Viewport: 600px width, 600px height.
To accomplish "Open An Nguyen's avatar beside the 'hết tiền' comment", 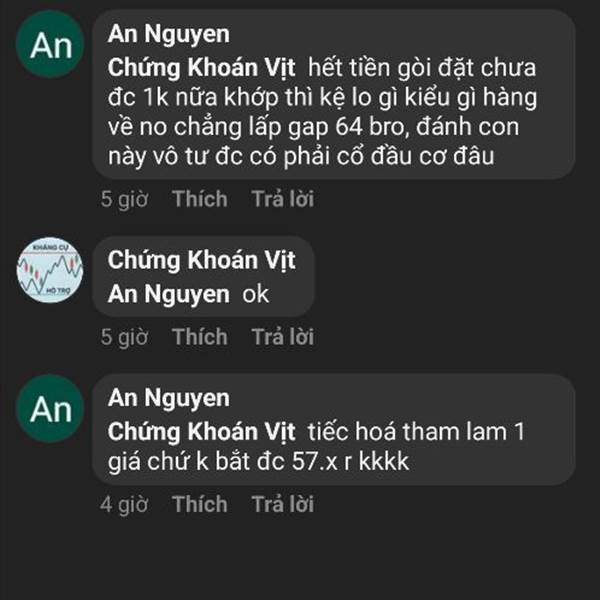I will [x=50, y=44].
